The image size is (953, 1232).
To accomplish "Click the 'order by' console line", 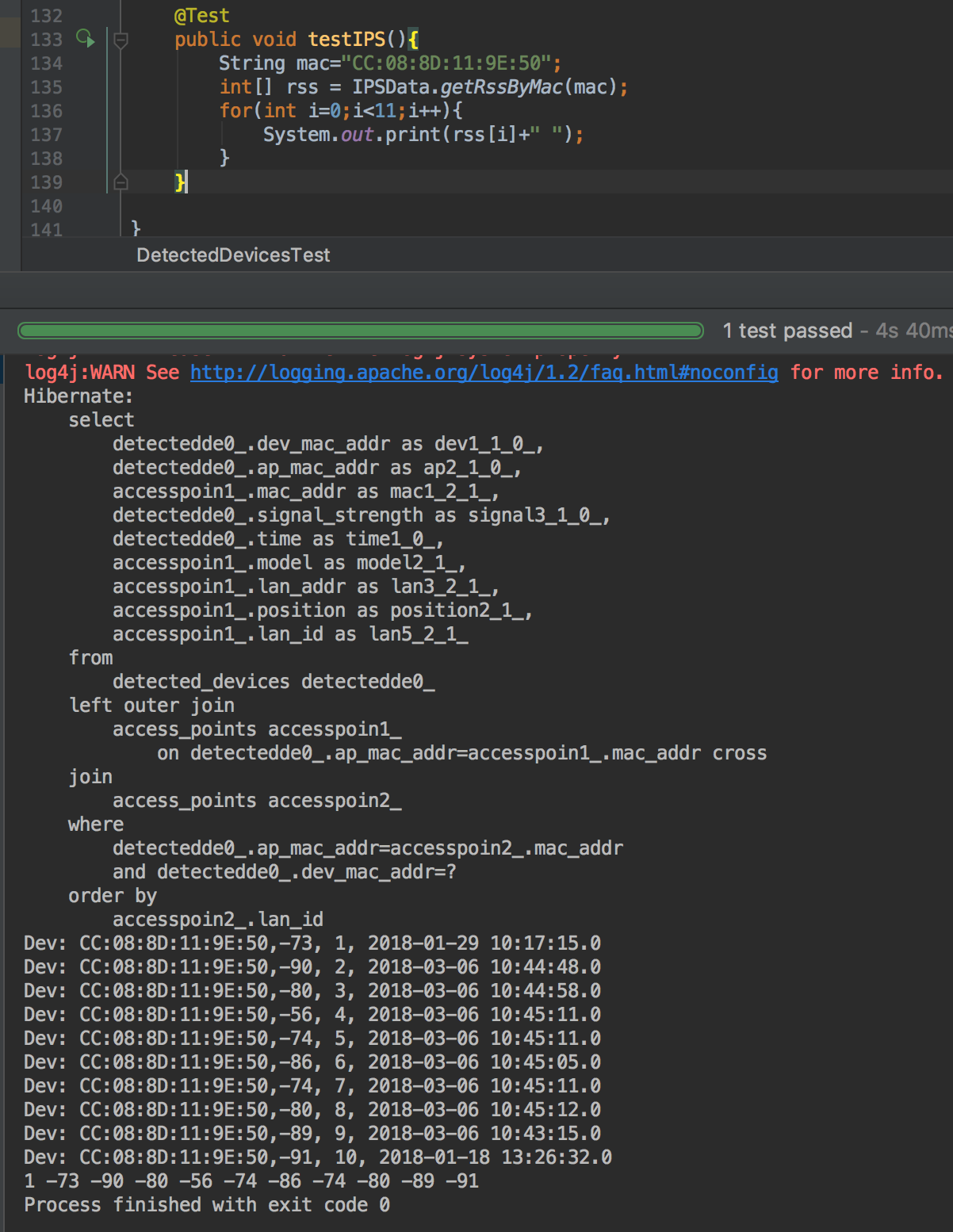I will click(113, 895).
